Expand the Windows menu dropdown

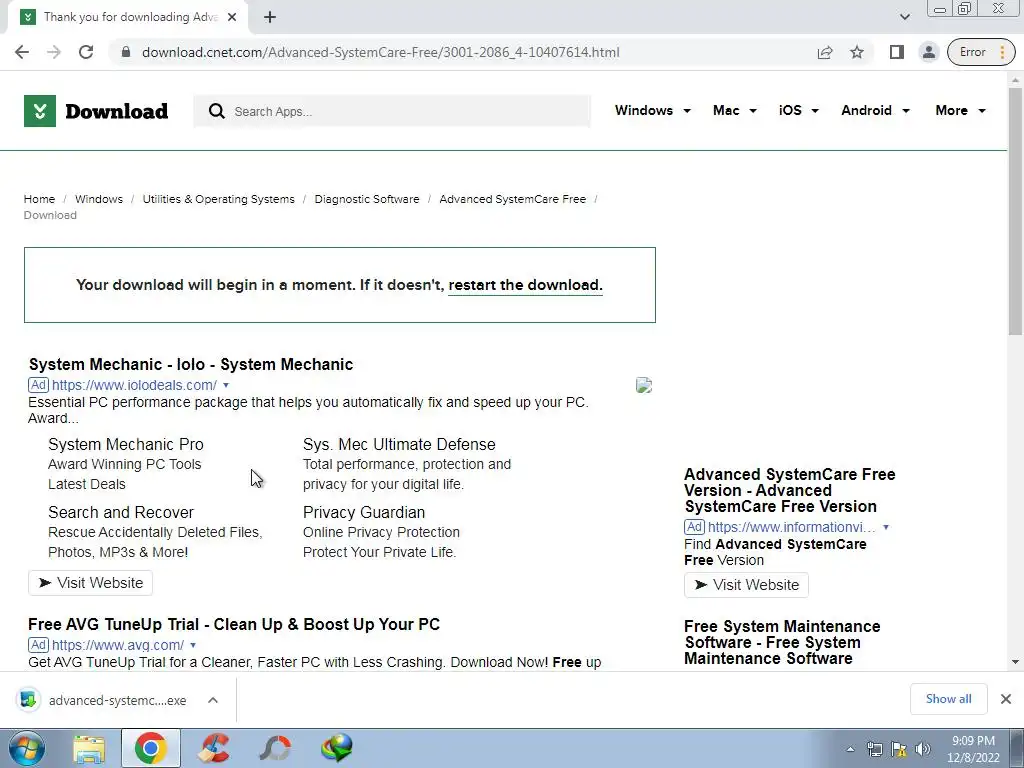tap(652, 110)
